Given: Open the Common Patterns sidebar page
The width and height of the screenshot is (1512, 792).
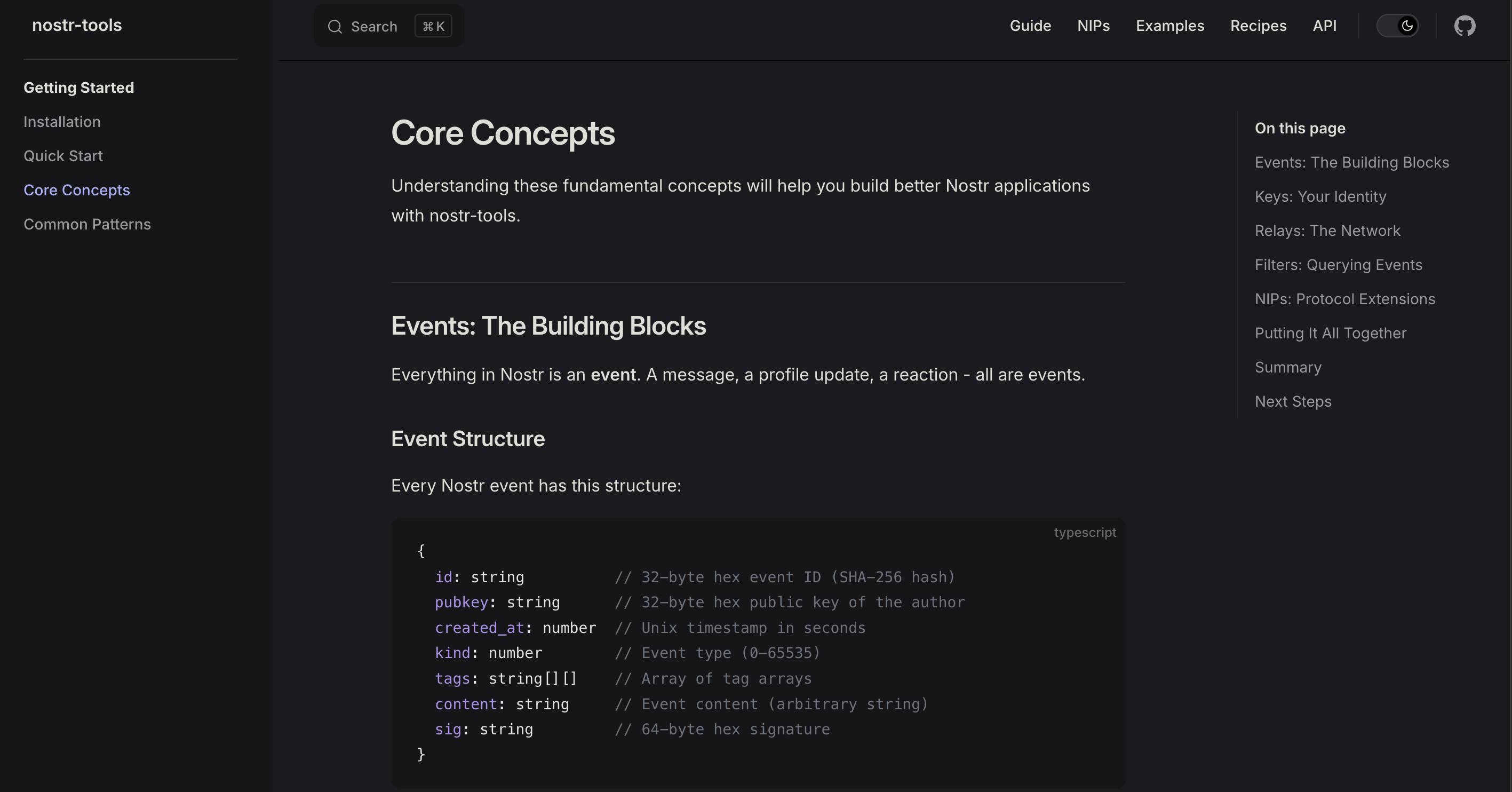Looking at the screenshot, I should click(x=87, y=224).
